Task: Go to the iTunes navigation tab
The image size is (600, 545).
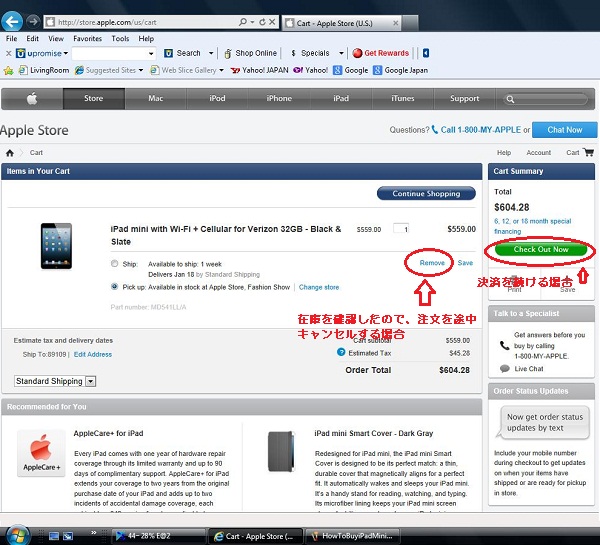Action: point(403,98)
